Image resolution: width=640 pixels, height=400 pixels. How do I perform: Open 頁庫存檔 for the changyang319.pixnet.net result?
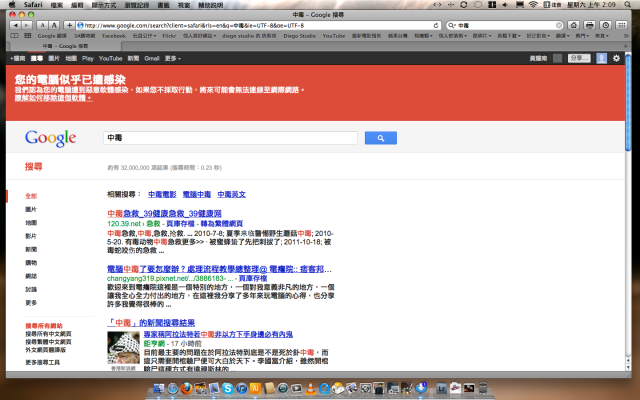point(253,278)
